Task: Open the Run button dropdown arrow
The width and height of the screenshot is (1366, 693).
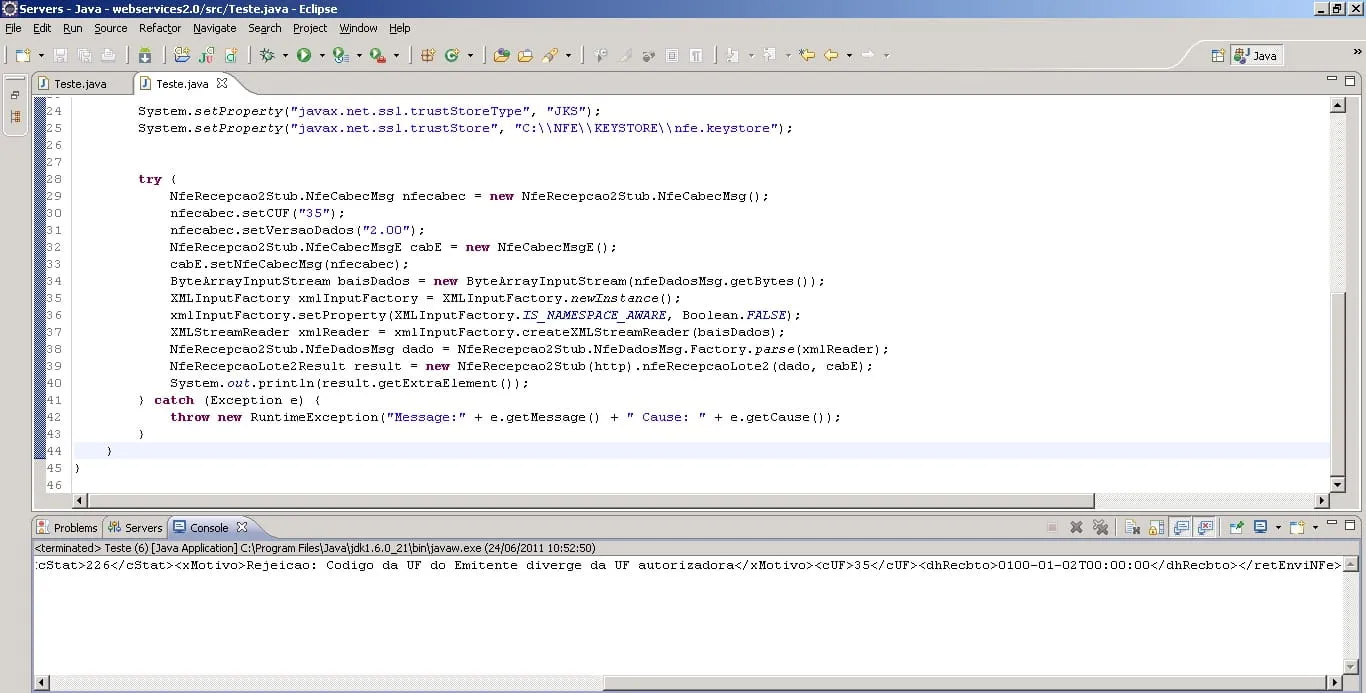Action: [x=321, y=56]
